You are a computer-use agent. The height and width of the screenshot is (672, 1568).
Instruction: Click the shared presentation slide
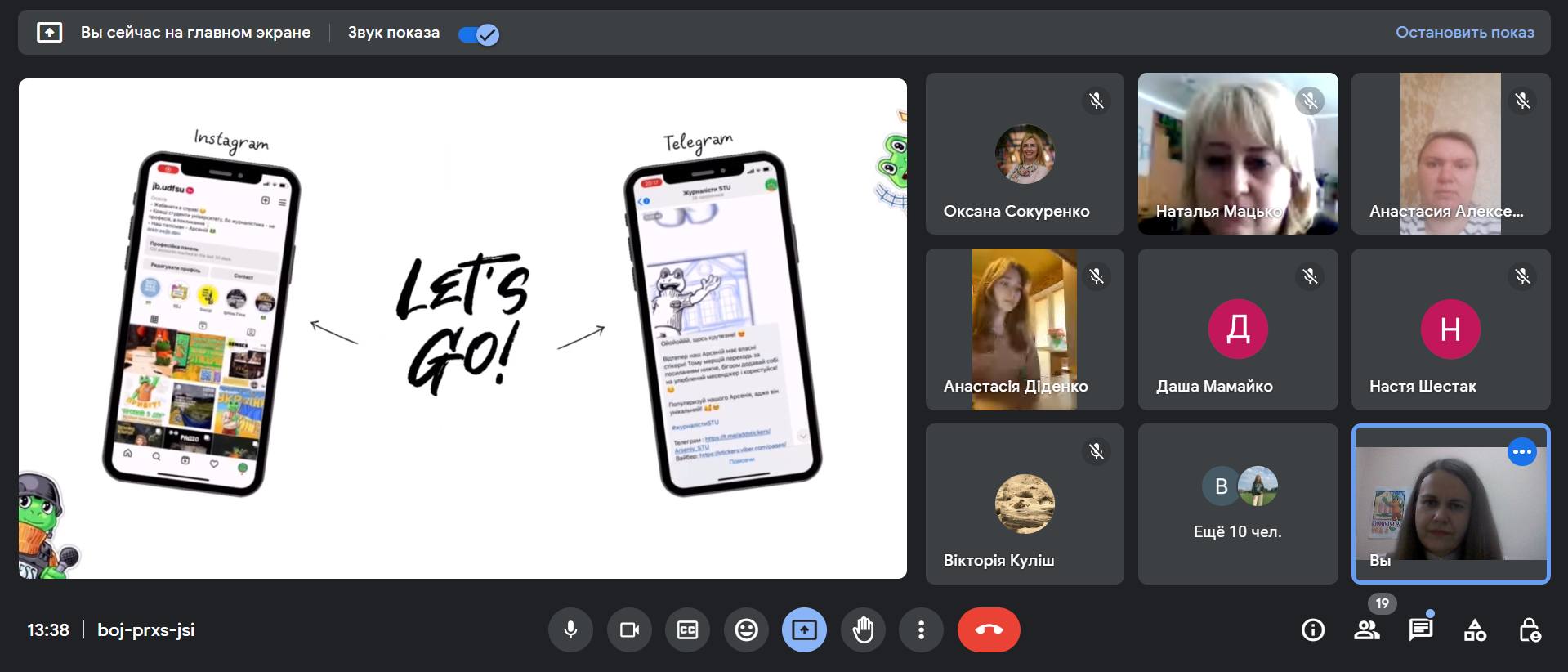[462, 329]
